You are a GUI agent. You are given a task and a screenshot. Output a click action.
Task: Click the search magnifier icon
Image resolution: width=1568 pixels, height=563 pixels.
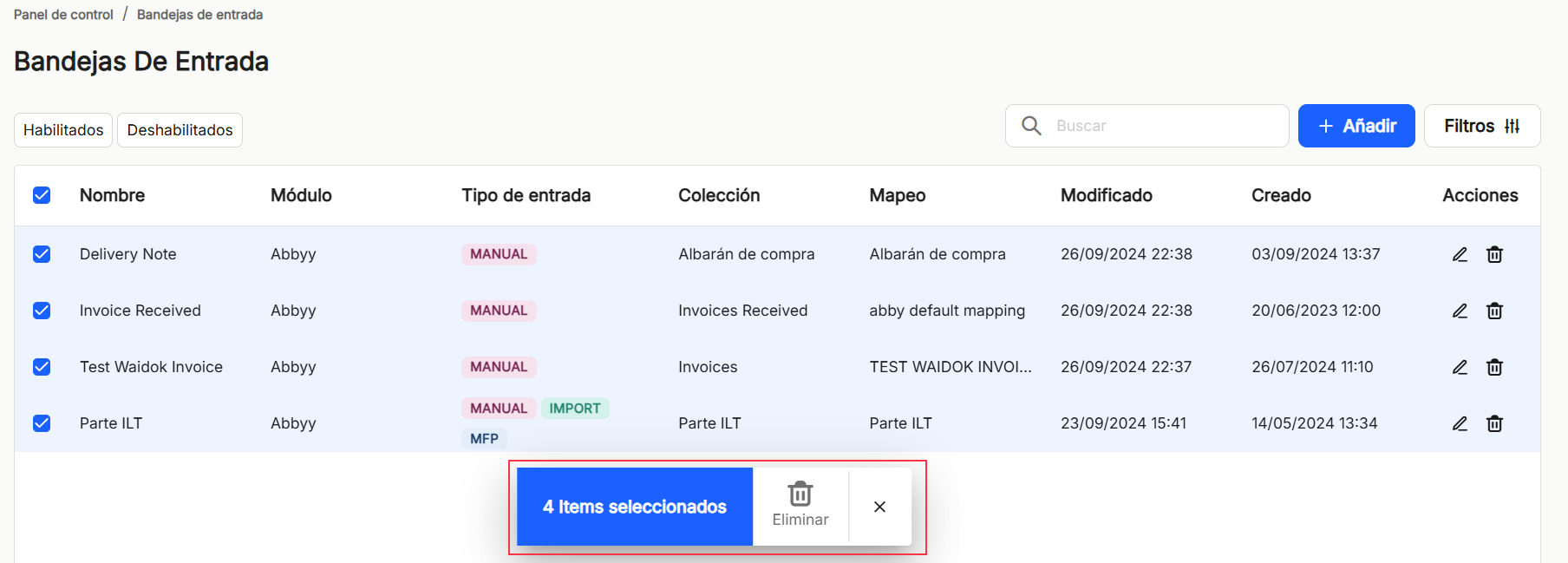tap(1031, 126)
